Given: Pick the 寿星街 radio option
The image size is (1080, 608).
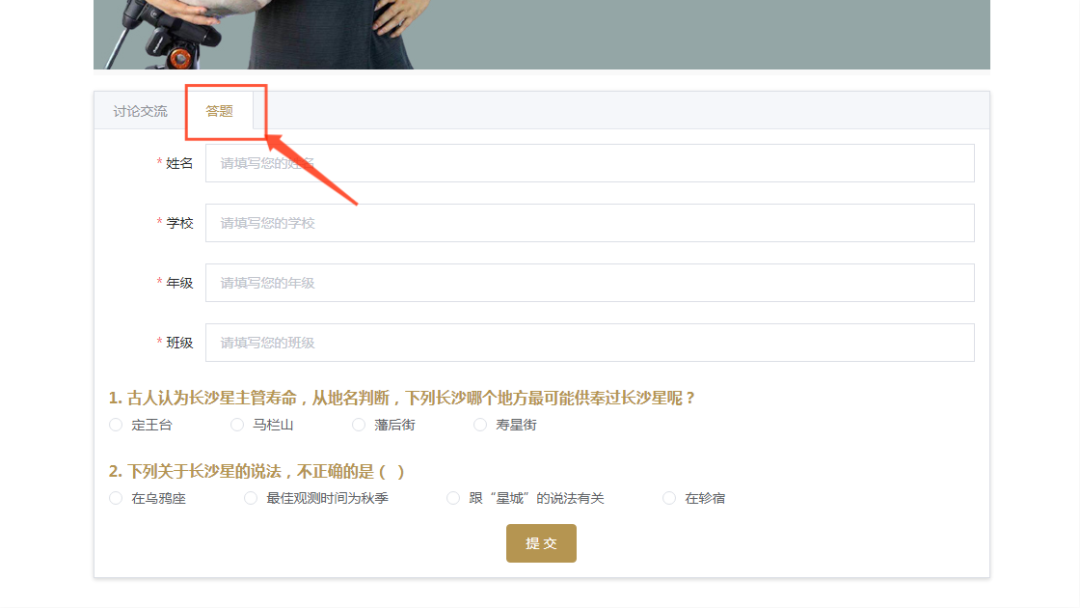Looking at the screenshot, I should [x=480, y=425].
